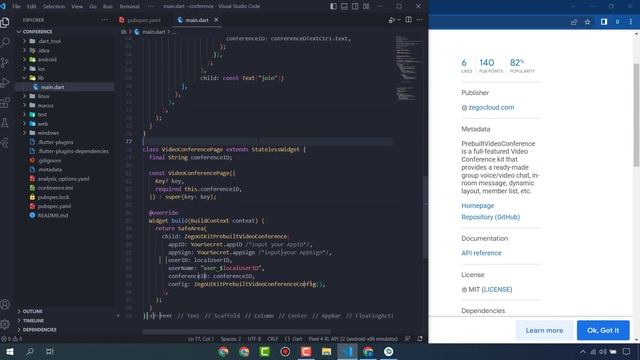Viewport: 640px width, 360px height.
Task: Close the main.dart tab
Action: tap(216, 20)
